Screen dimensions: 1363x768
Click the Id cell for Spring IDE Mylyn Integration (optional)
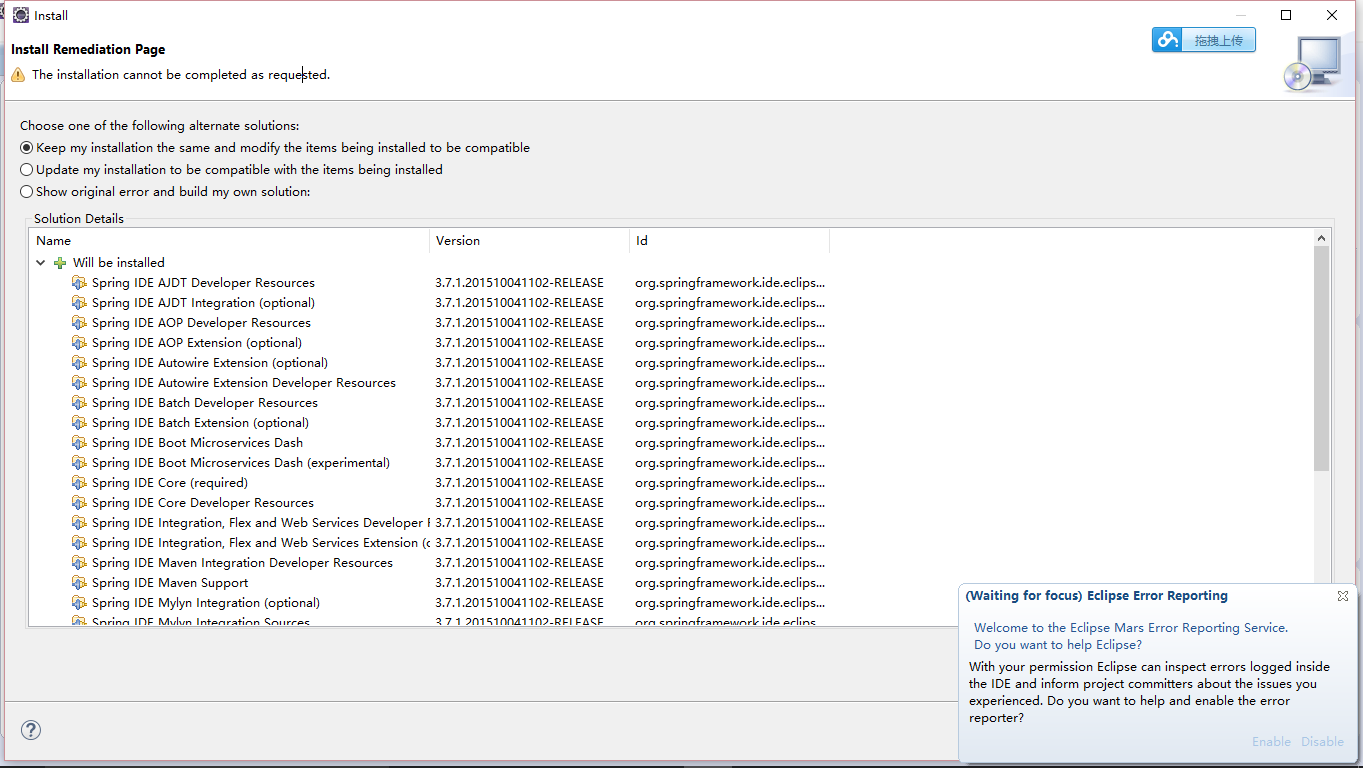[x=730, y=603]
